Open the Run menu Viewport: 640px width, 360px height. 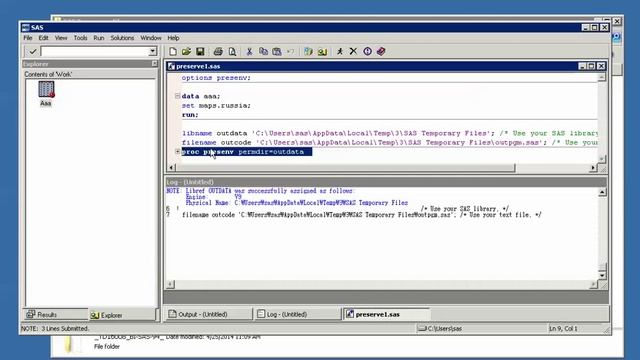coord(99,38)
